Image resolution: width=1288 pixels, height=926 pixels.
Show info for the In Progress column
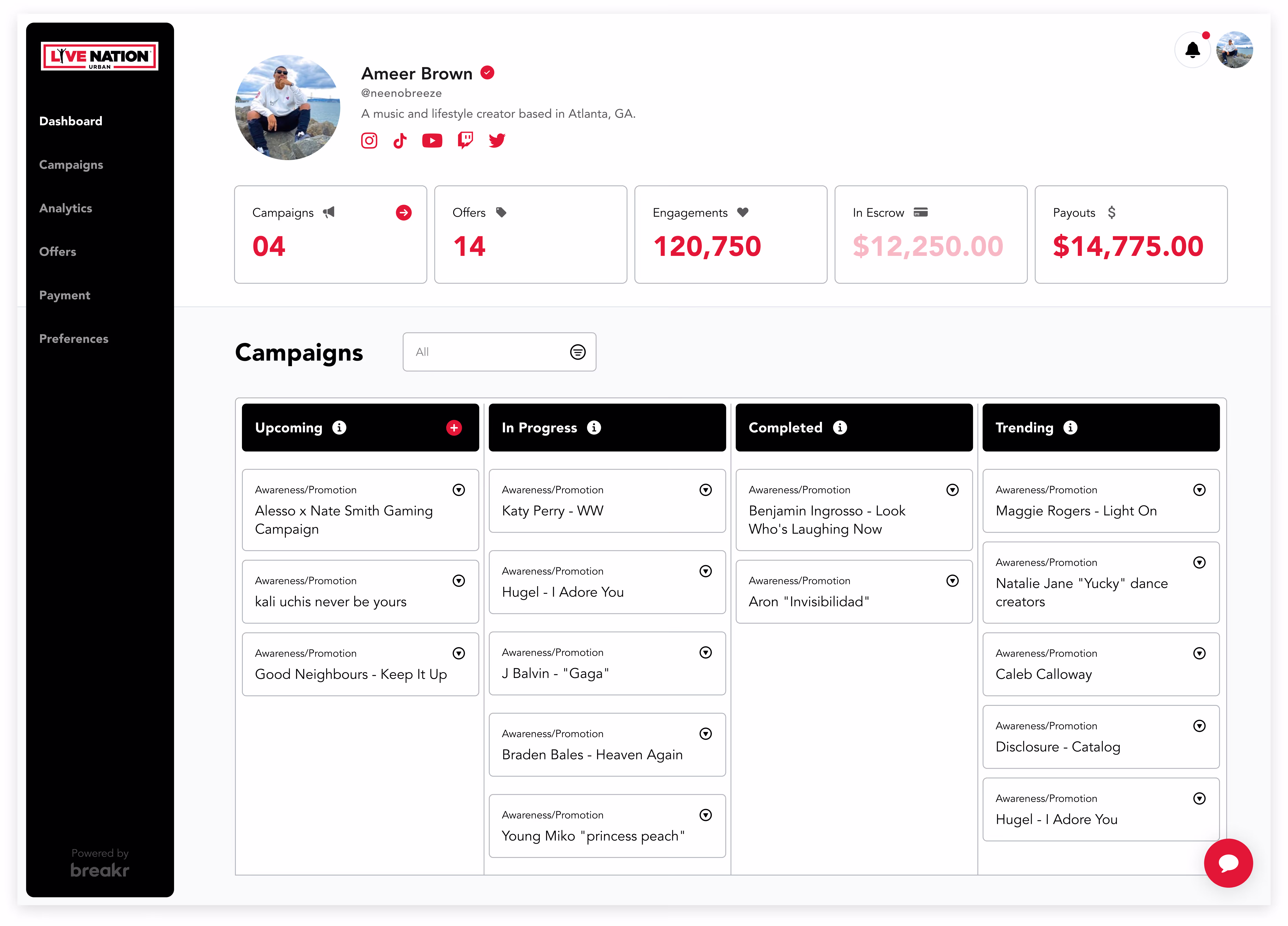(x=594, y=428)
